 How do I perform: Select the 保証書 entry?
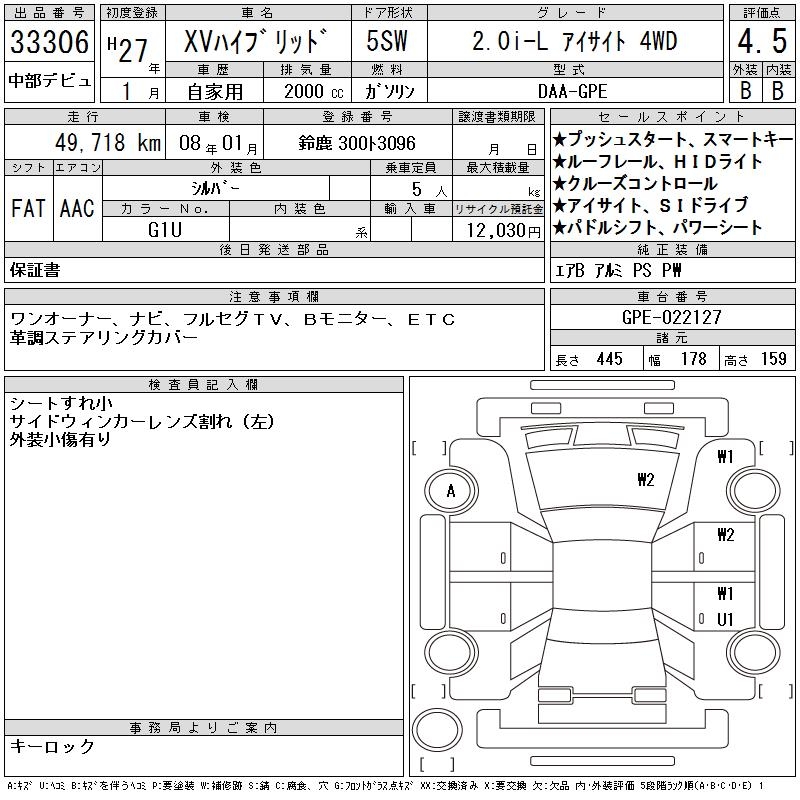[x=35, y=270]
